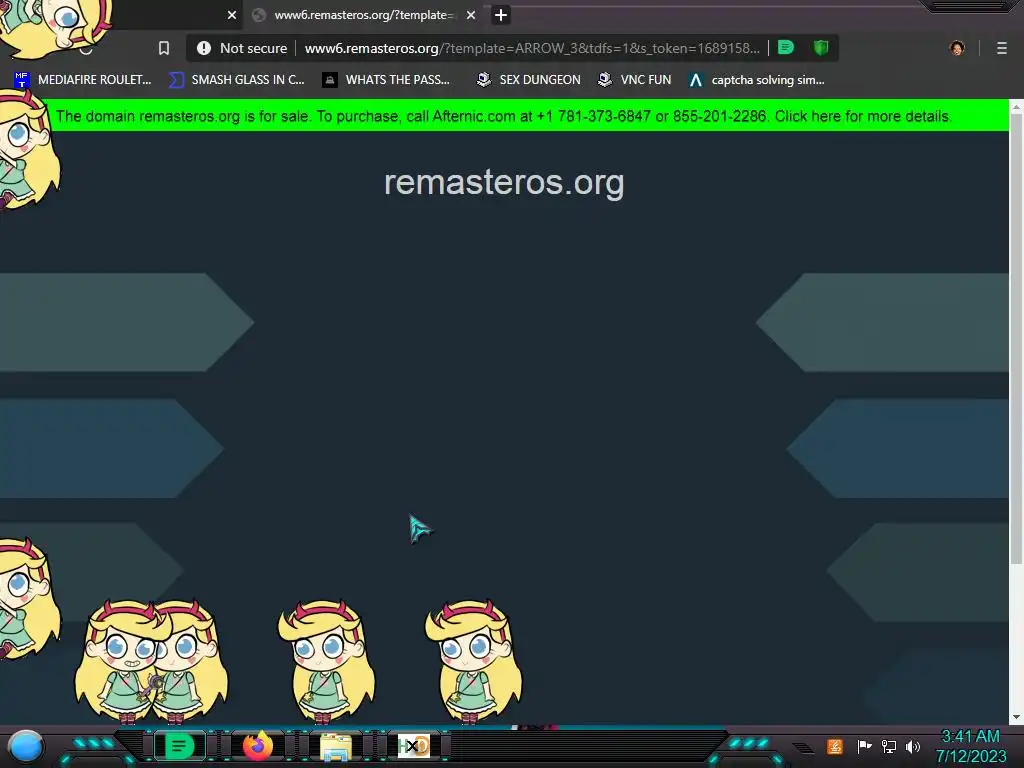Open Action Center flag tray icon
The image size is (1024, 768).
coord(864,746)
